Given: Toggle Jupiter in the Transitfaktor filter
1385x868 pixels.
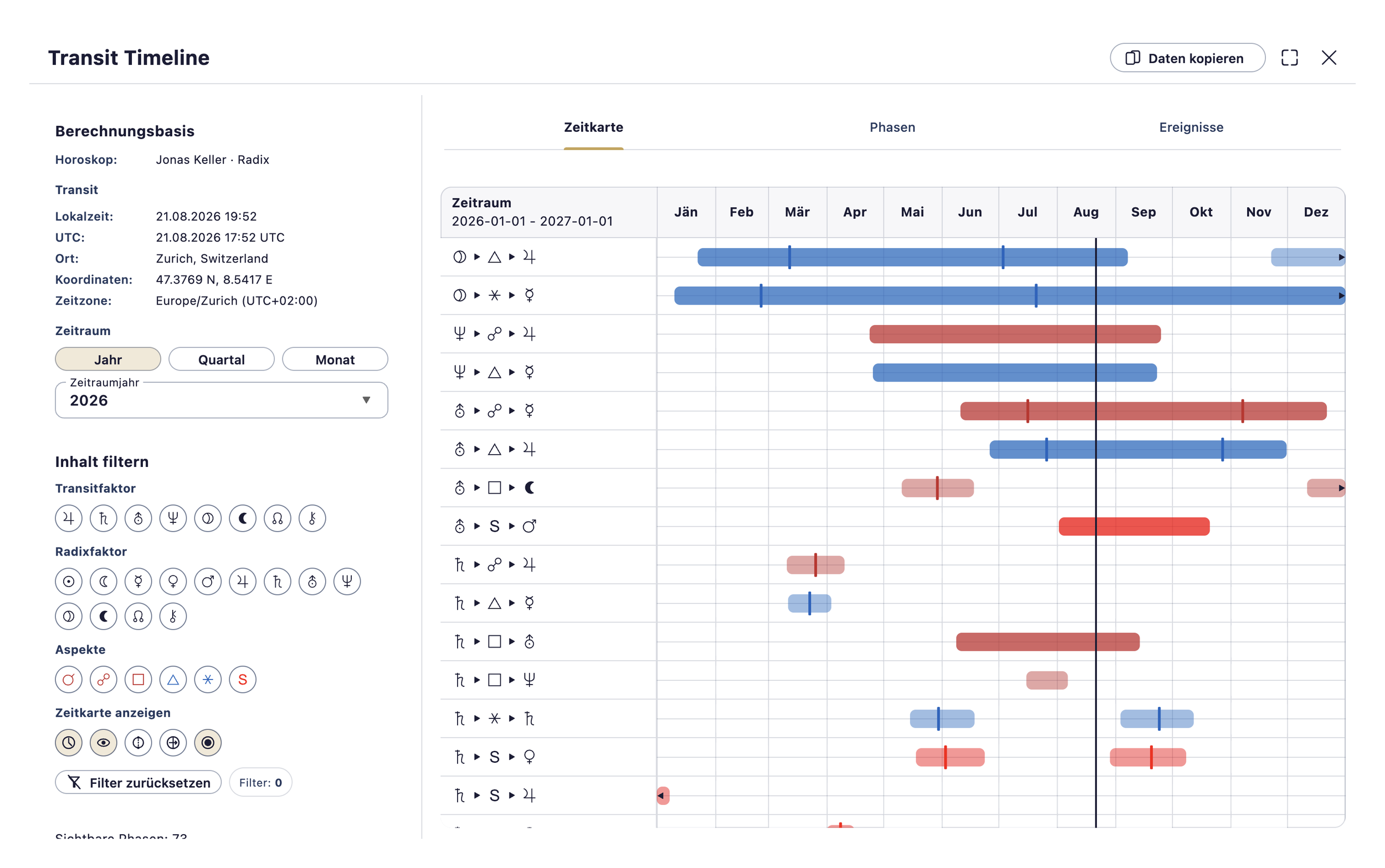Looking at the screenshot, I should [68, 518].
